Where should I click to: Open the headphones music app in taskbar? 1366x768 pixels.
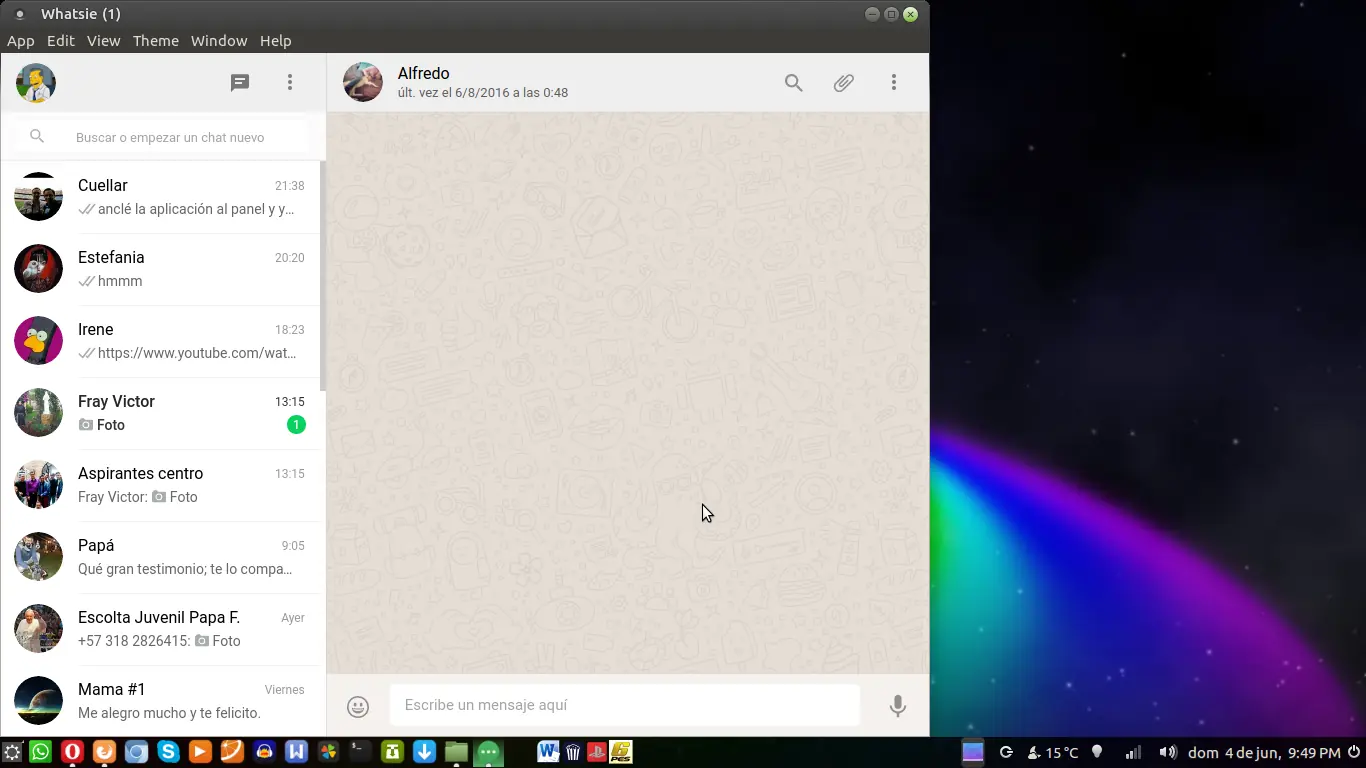click(x=264, y=752)
